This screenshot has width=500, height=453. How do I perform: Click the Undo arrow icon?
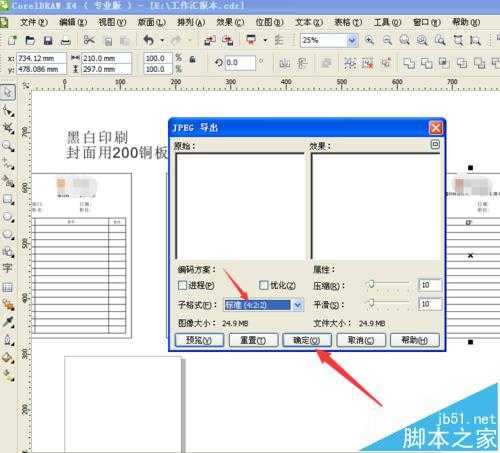tap(149, 41)
